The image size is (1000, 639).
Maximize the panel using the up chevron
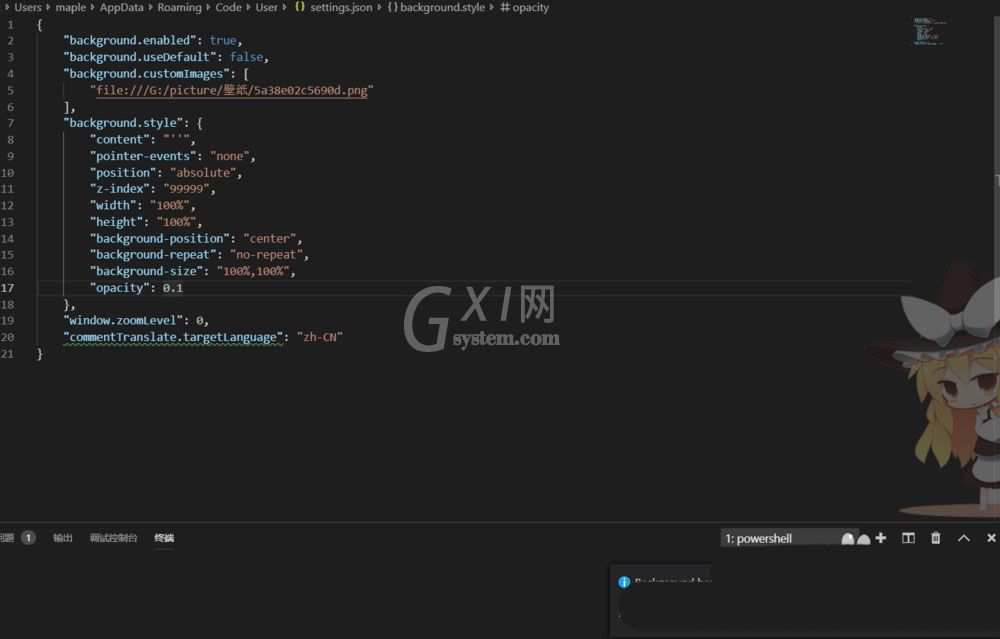click(964, 538)
